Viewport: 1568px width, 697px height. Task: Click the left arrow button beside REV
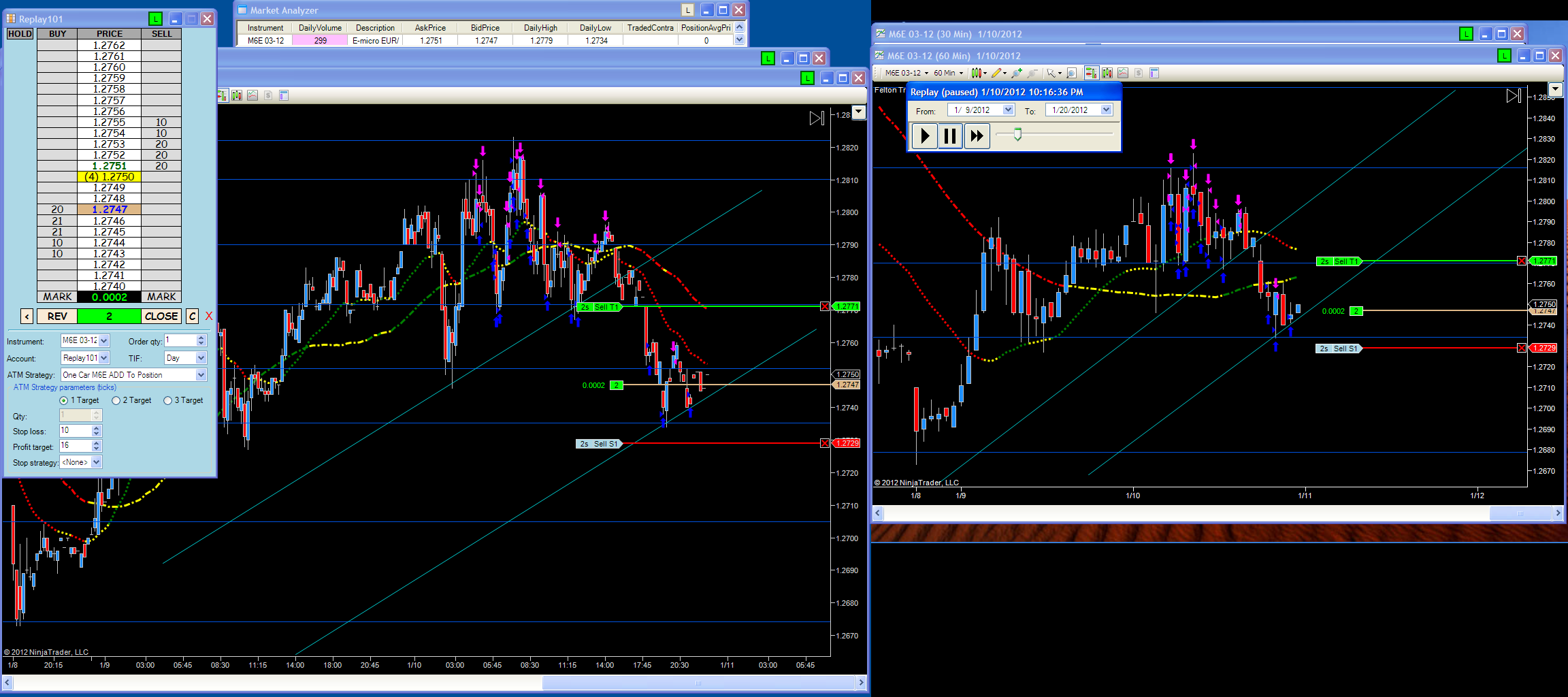[27, 316]
